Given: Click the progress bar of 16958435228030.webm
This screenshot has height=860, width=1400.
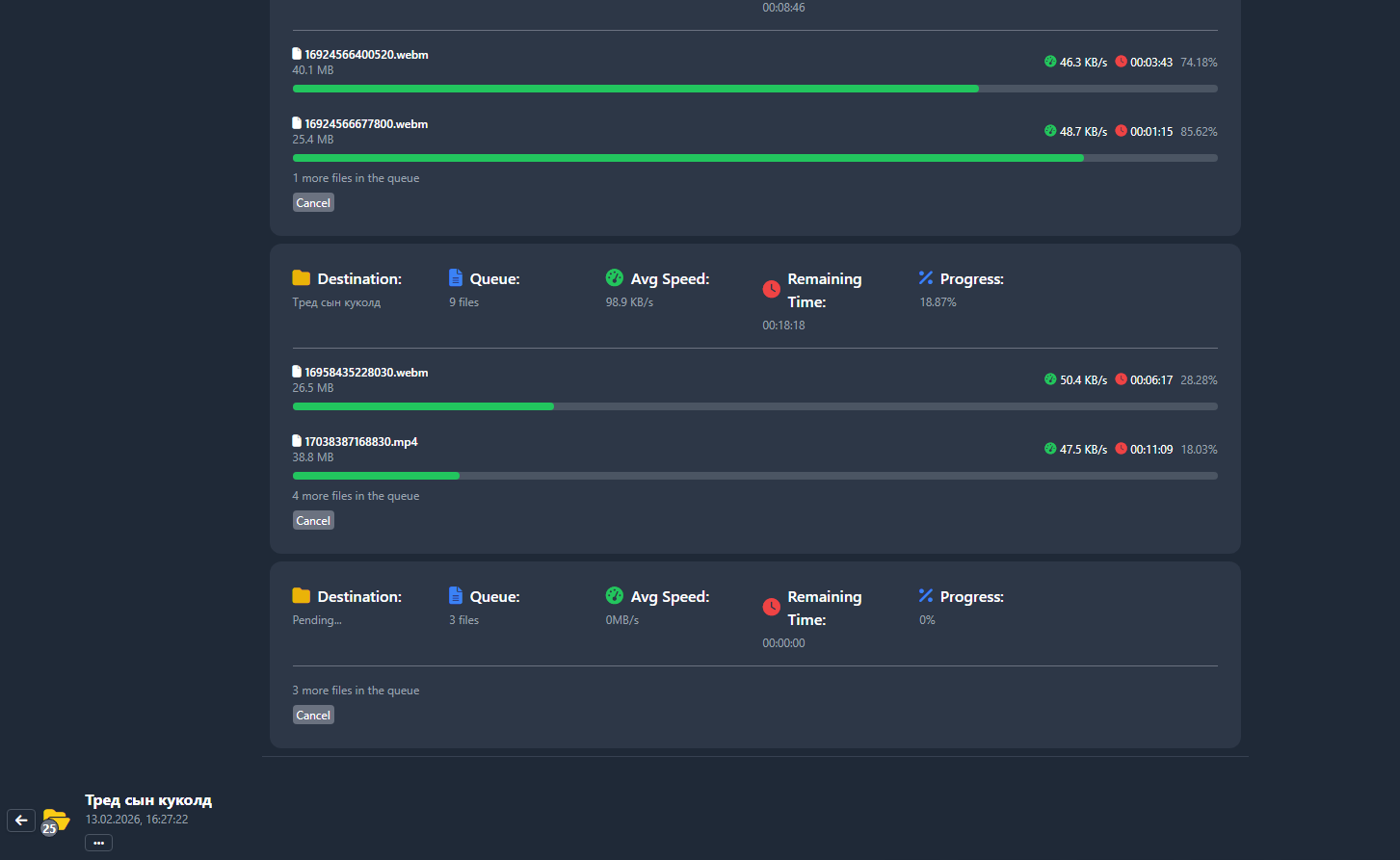Looking at the screenshot, I should pos(755,406).
